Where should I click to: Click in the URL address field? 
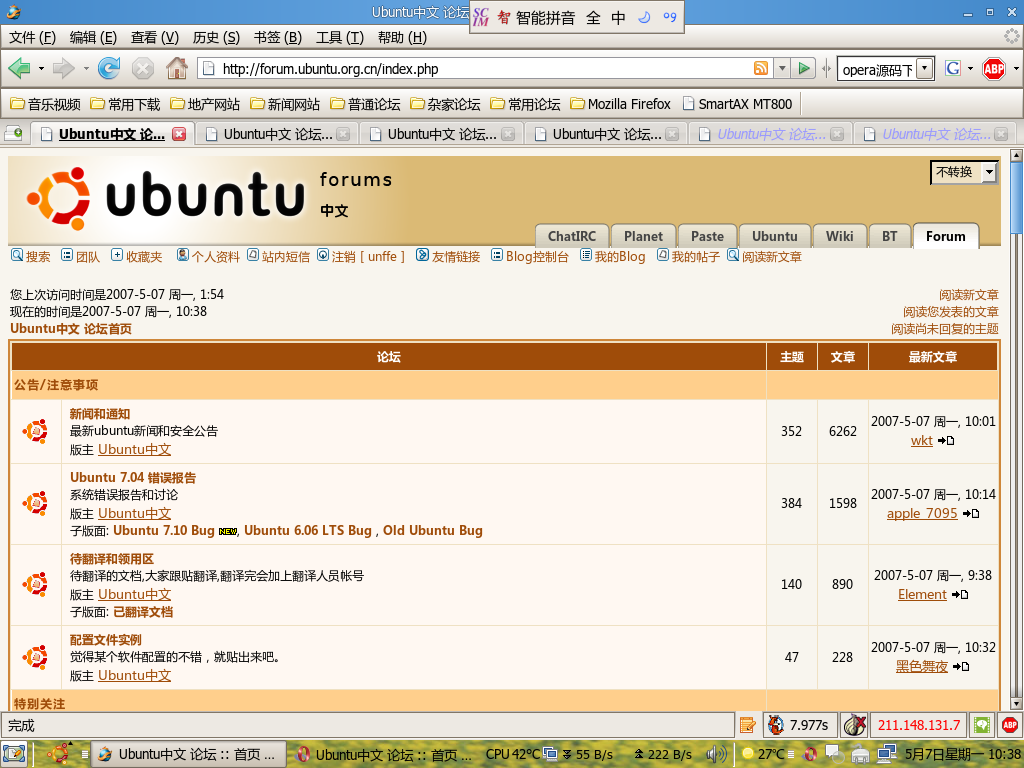[483, 69]
